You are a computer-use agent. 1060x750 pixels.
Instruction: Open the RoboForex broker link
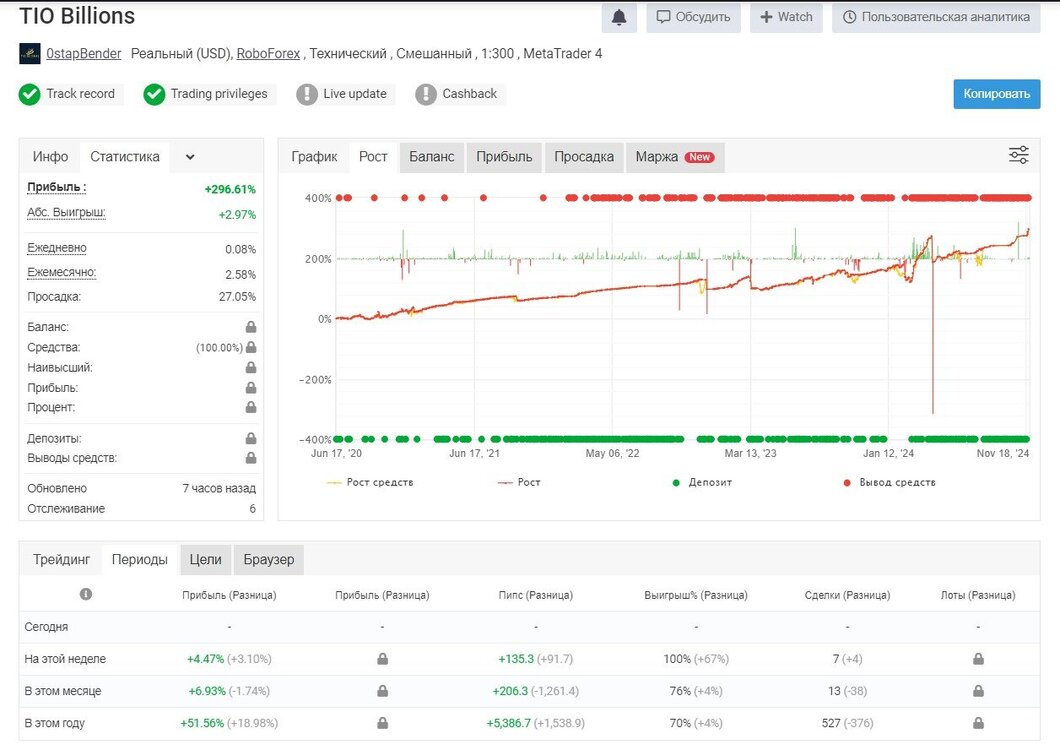[268, 53]
